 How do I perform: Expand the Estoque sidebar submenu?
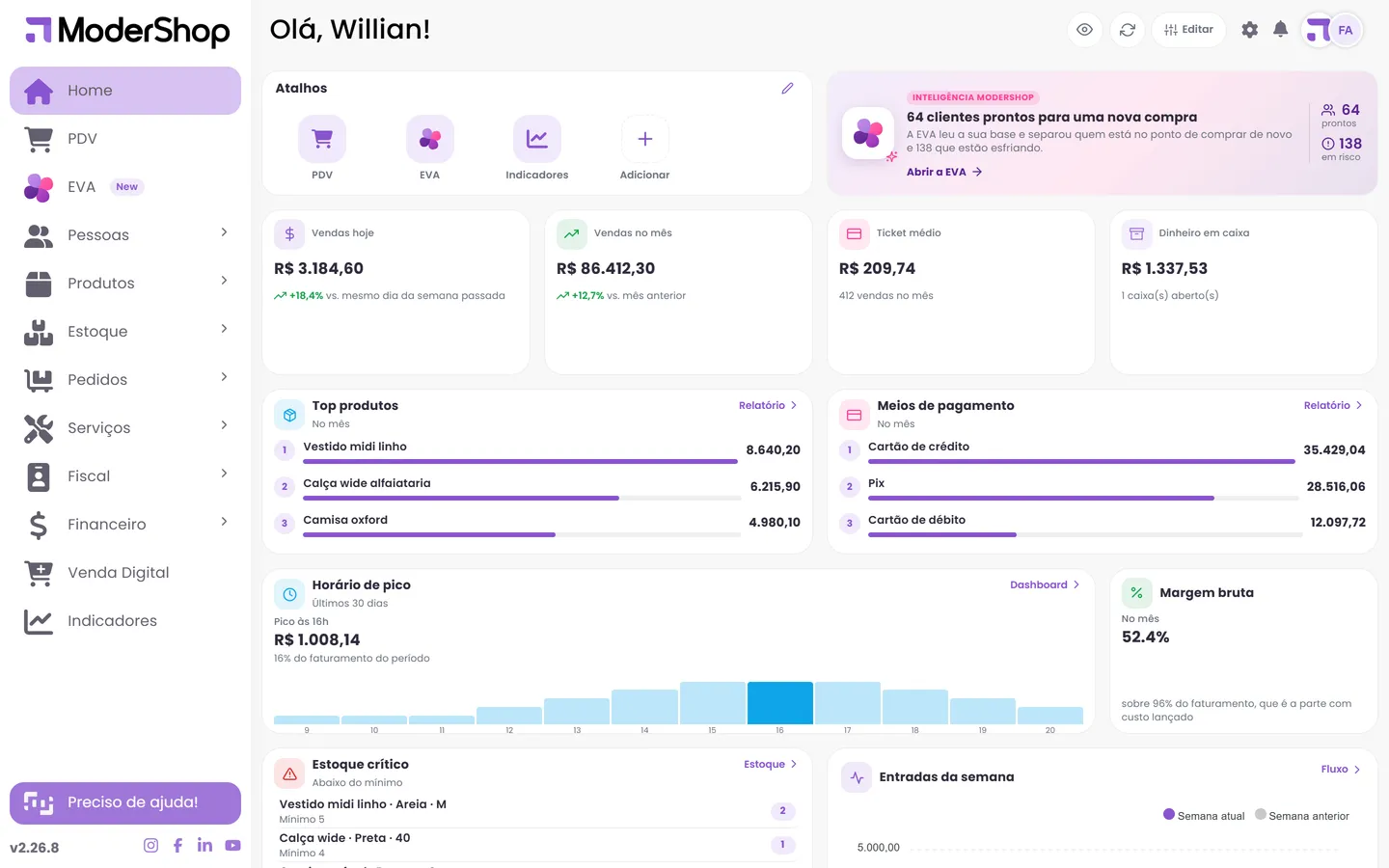coord(125,332)
